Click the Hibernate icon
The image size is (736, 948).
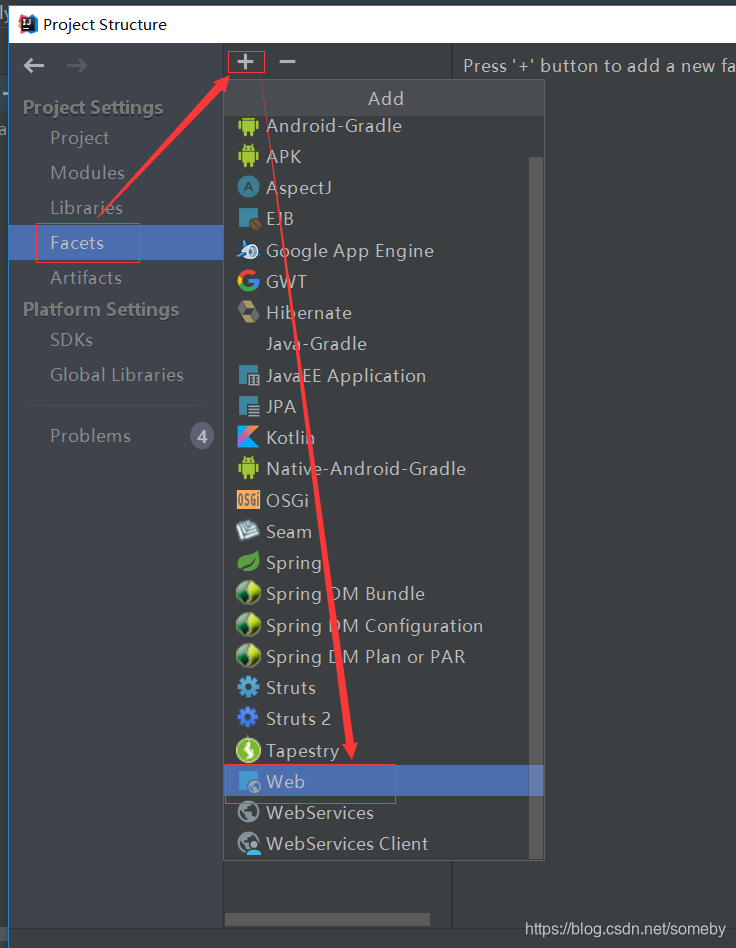coord(248,313)
